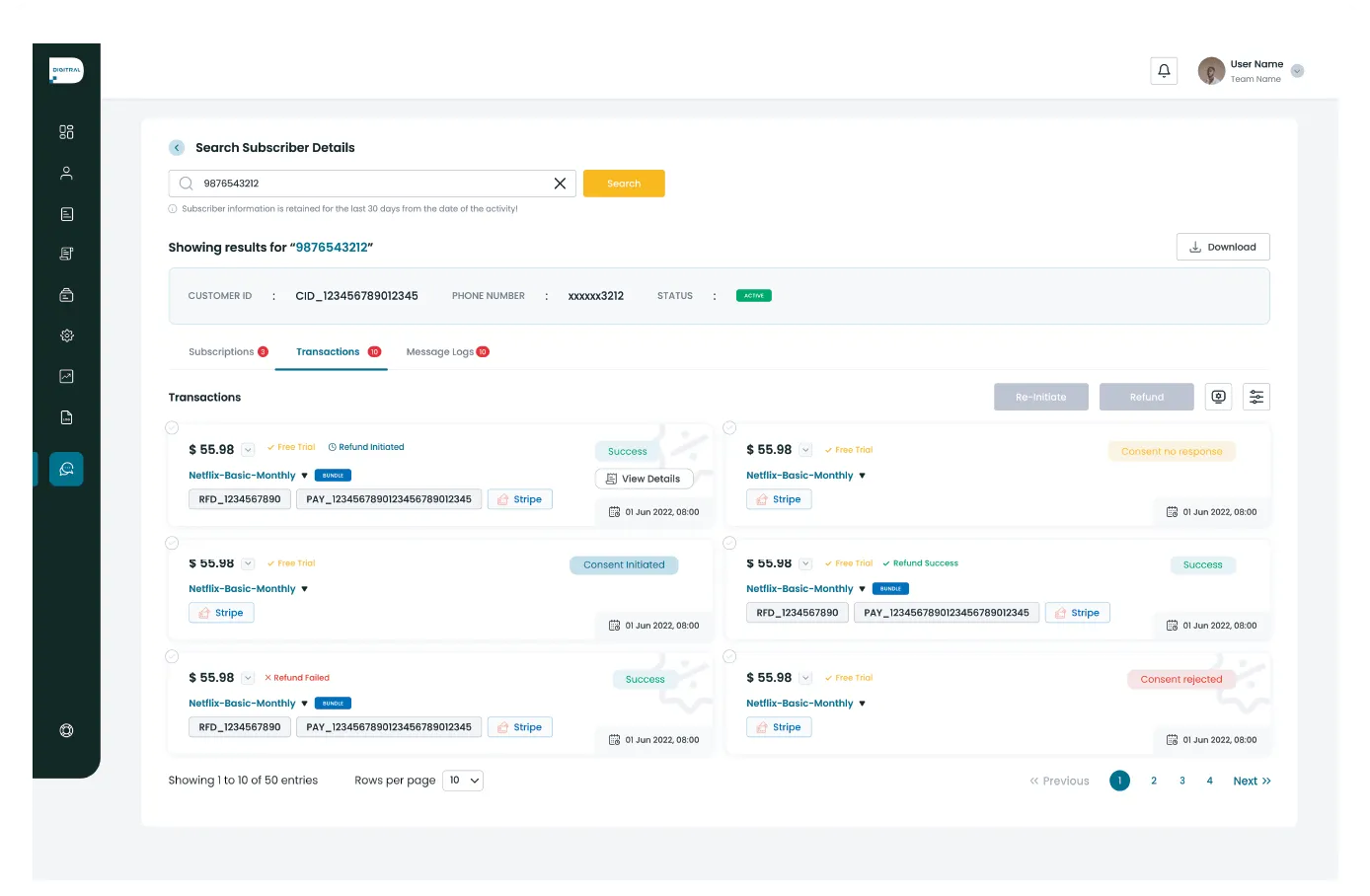This screenshot has width=1370, height=896.
Task: Open the dashboard grid icon in sidebar
Action: tap(66, 132)
